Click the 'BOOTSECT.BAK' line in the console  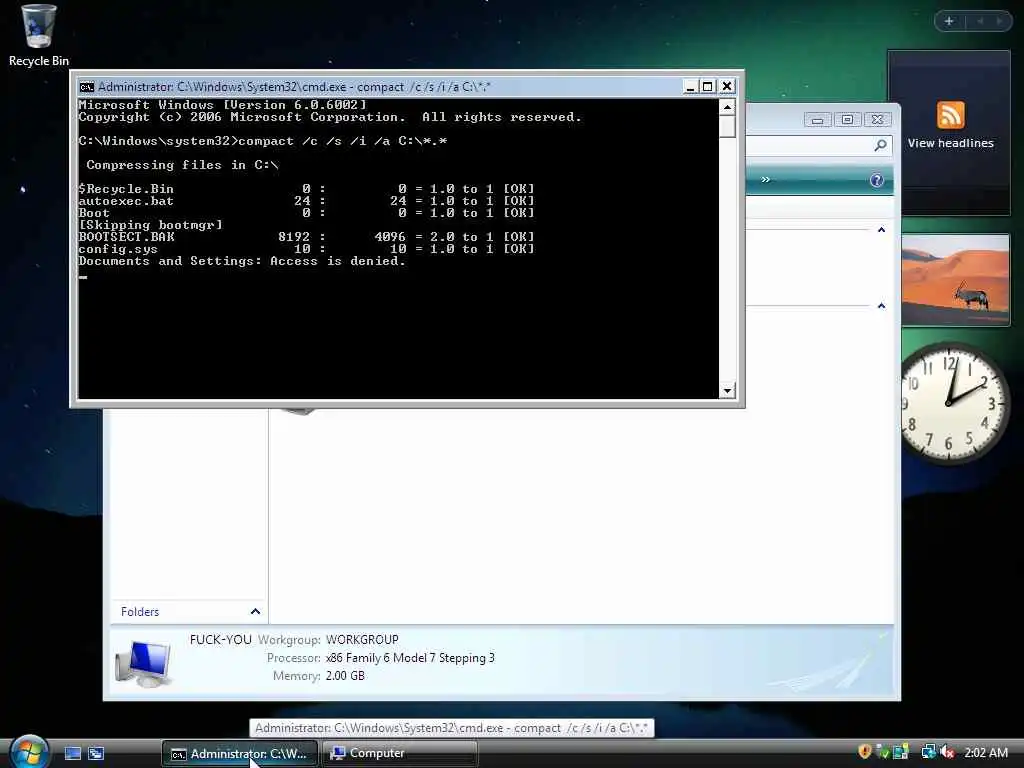coord(306,236)
